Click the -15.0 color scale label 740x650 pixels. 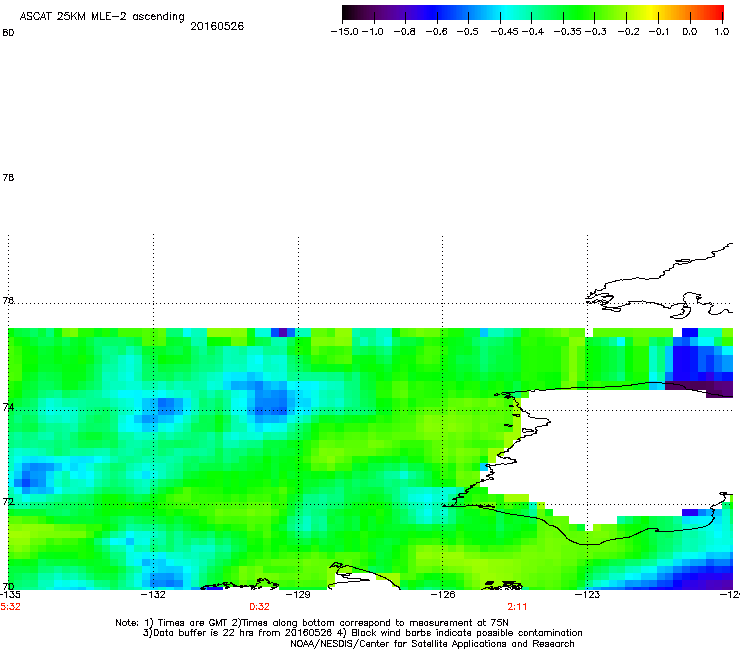click(x=345, y=32)
